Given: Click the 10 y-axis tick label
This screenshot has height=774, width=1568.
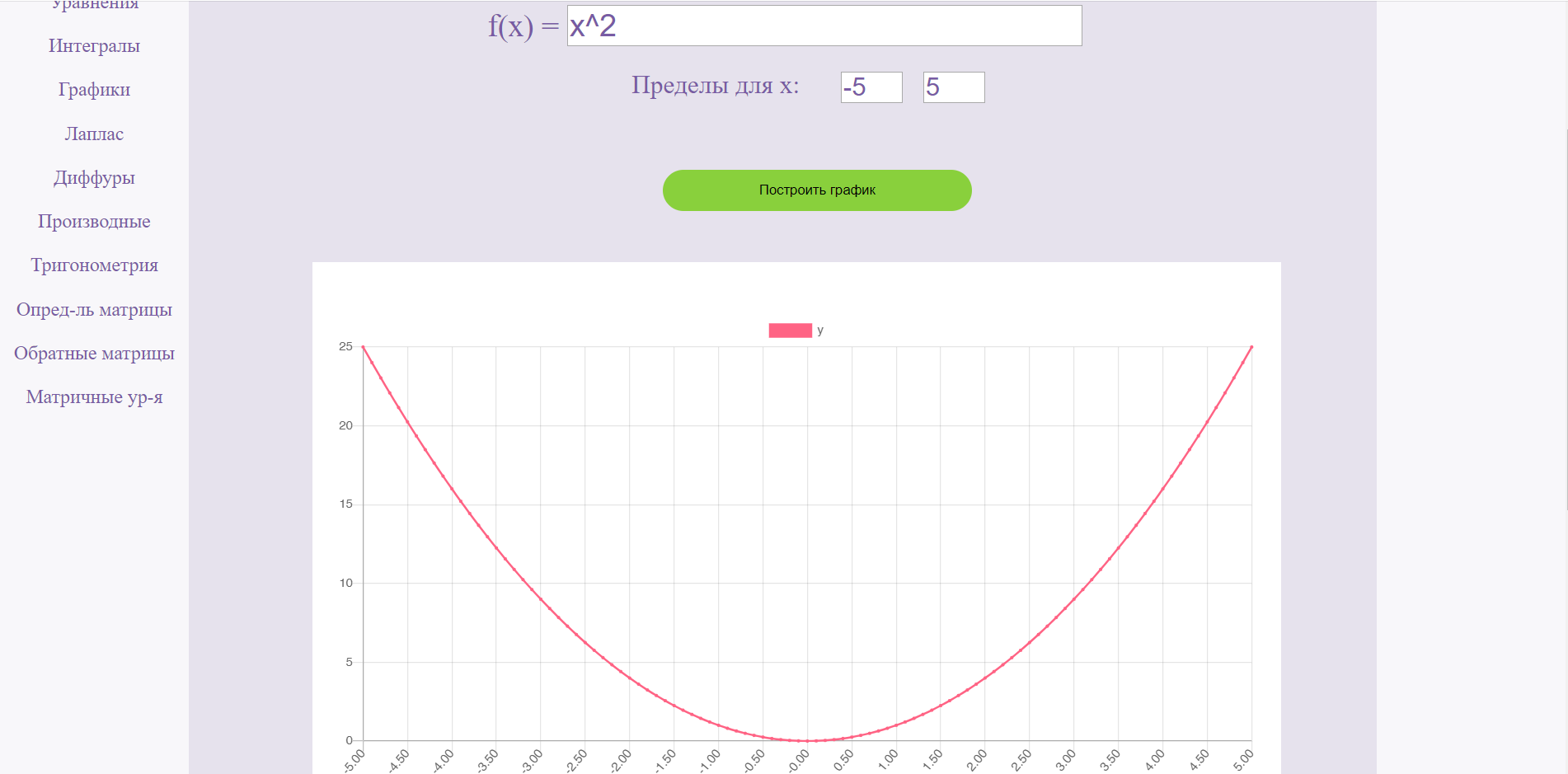Looking at the screenshot, I should tap(345, 583).
